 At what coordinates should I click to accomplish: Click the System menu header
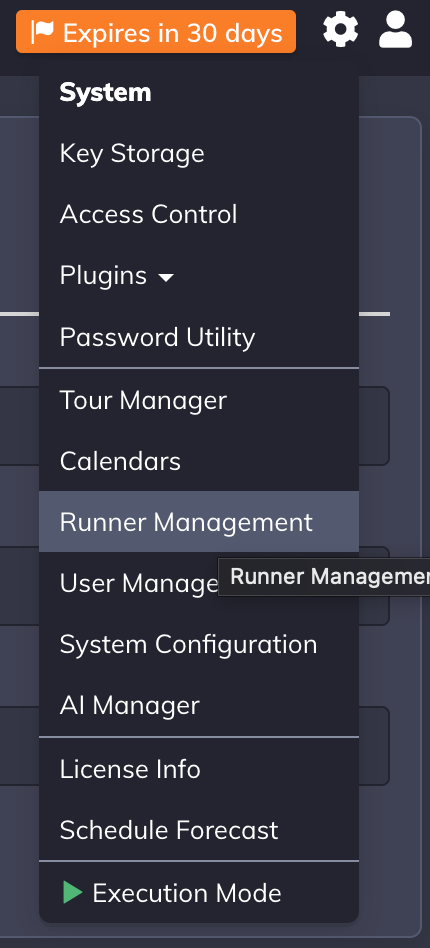(105, 93)
